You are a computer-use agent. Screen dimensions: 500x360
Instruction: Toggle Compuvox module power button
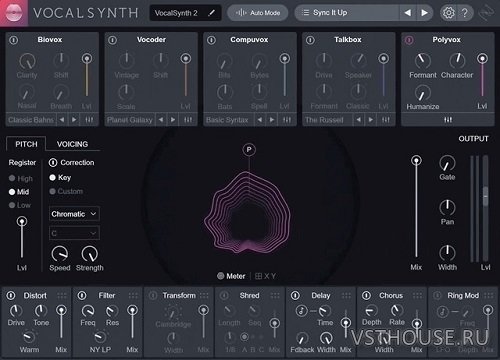pos(211,40)
